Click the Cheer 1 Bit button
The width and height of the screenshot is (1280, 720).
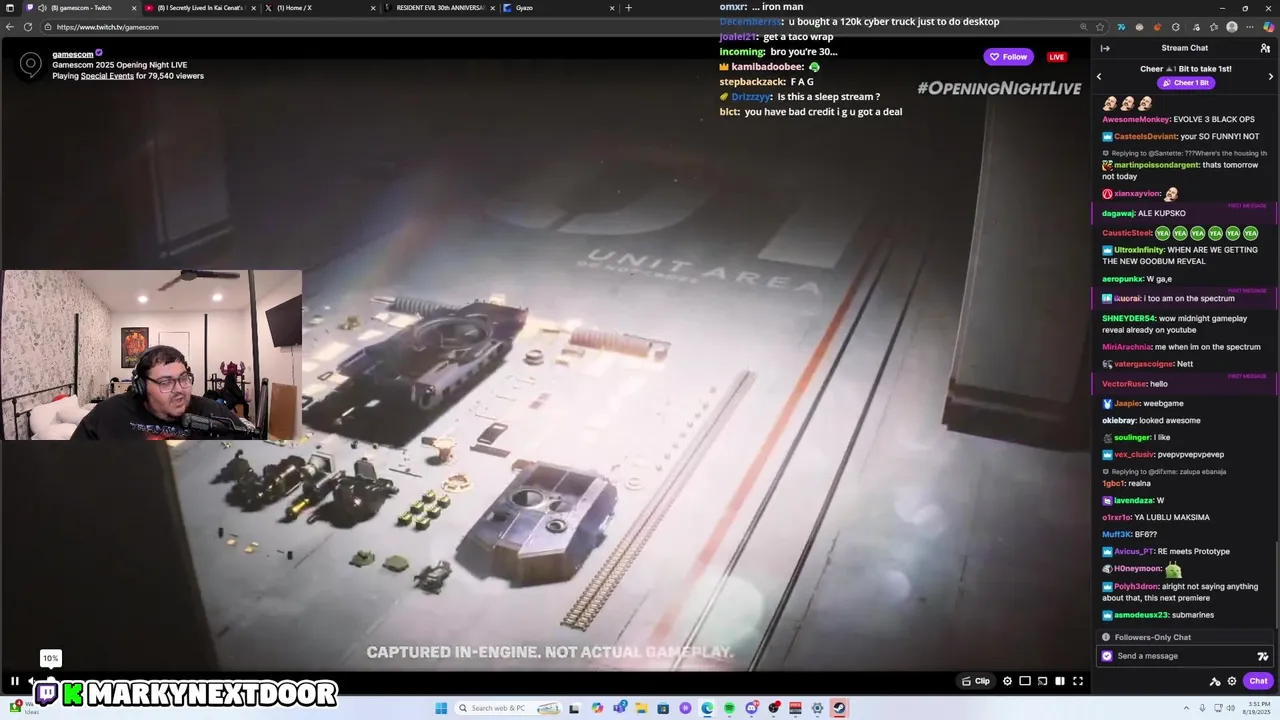pos(1185,83)
